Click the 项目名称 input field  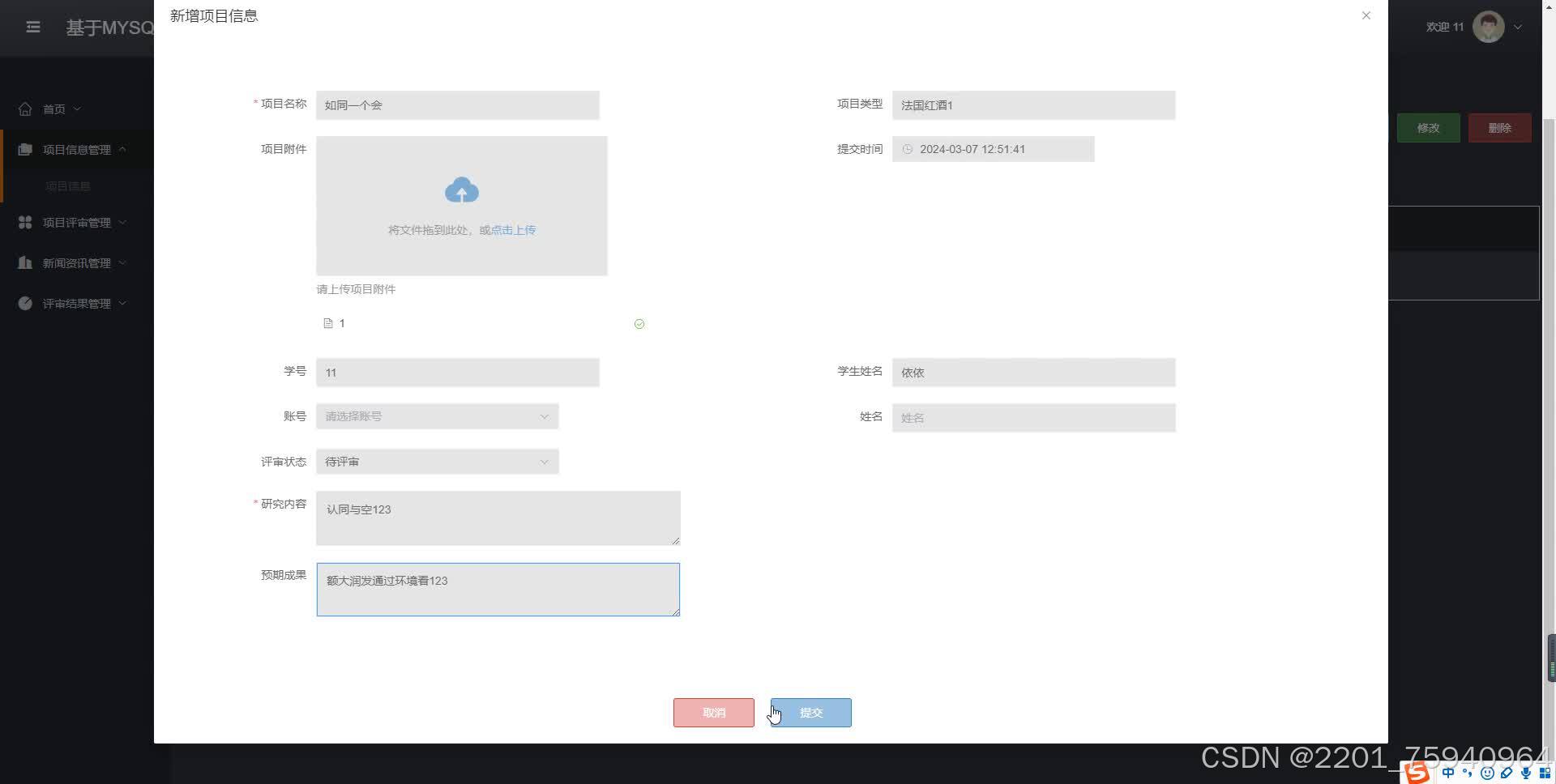(457, 105)
